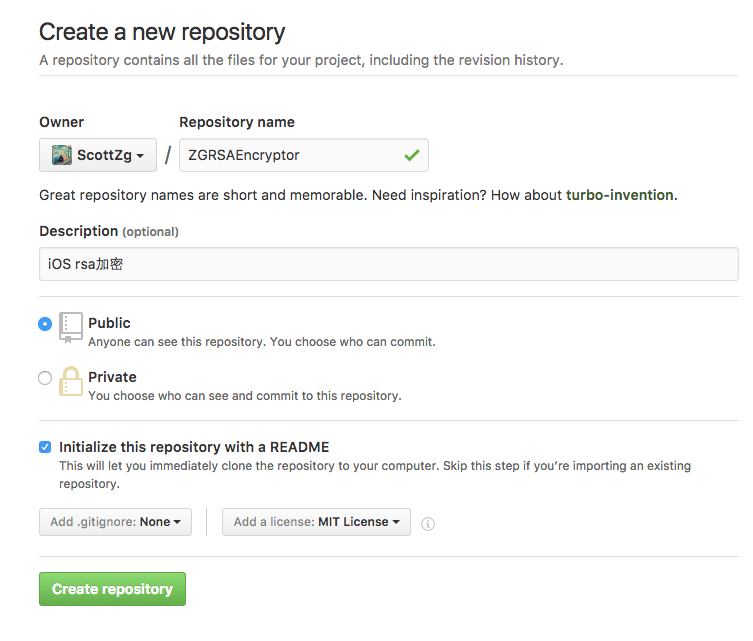Select the Public radio button

[45, 324]
